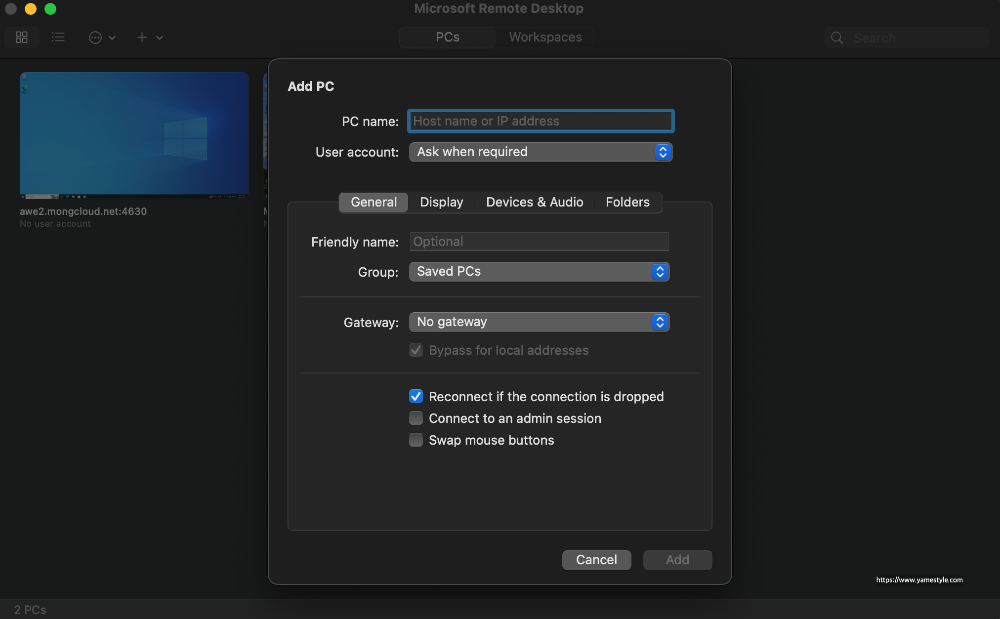Click the No user account text
The image size is (1000, 619).
55,224
